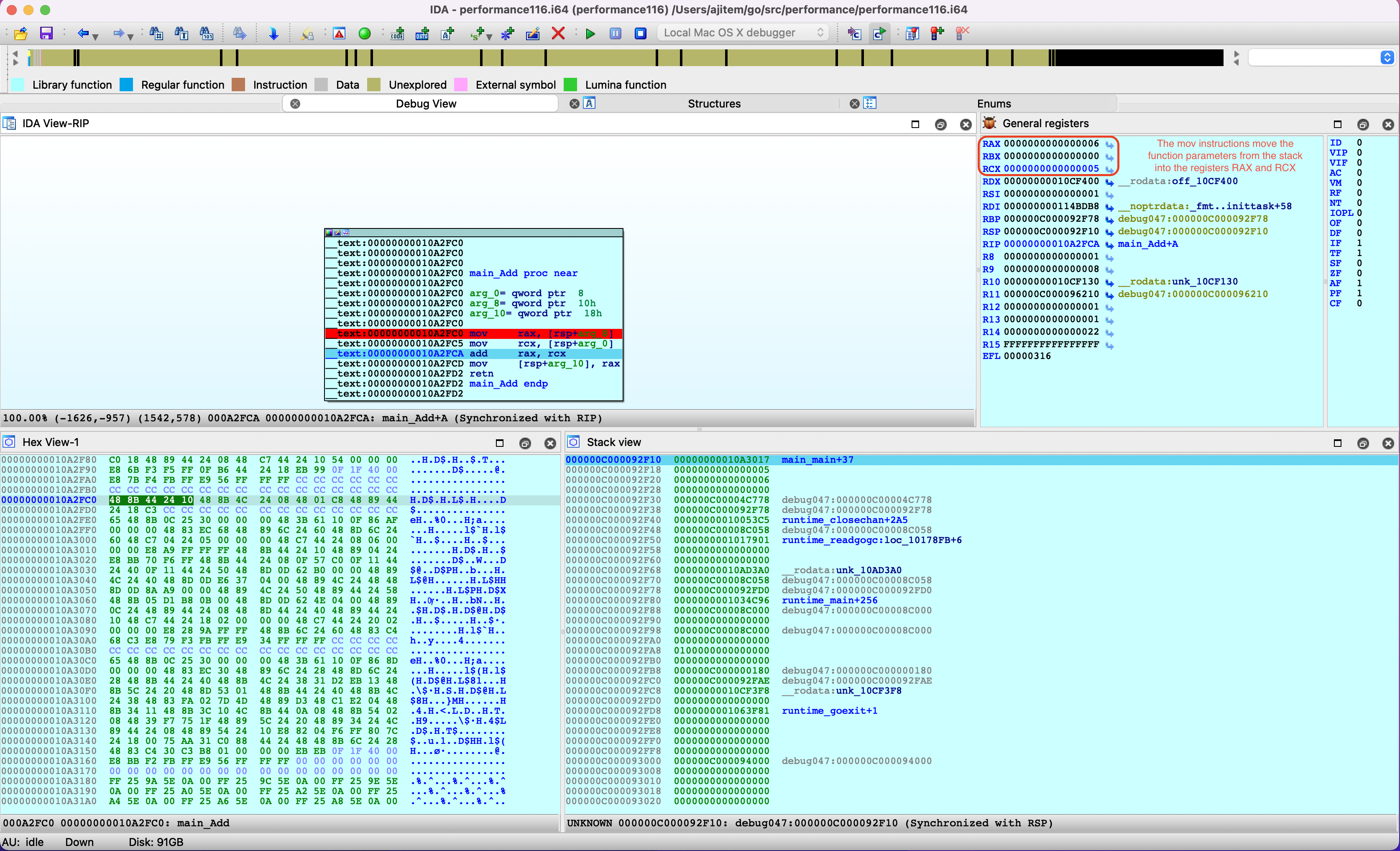1400x851 pixels.
Task: Open the Local Mac OS X debugger dropdown
Action: pyautogui.click(x=743, y=33)
